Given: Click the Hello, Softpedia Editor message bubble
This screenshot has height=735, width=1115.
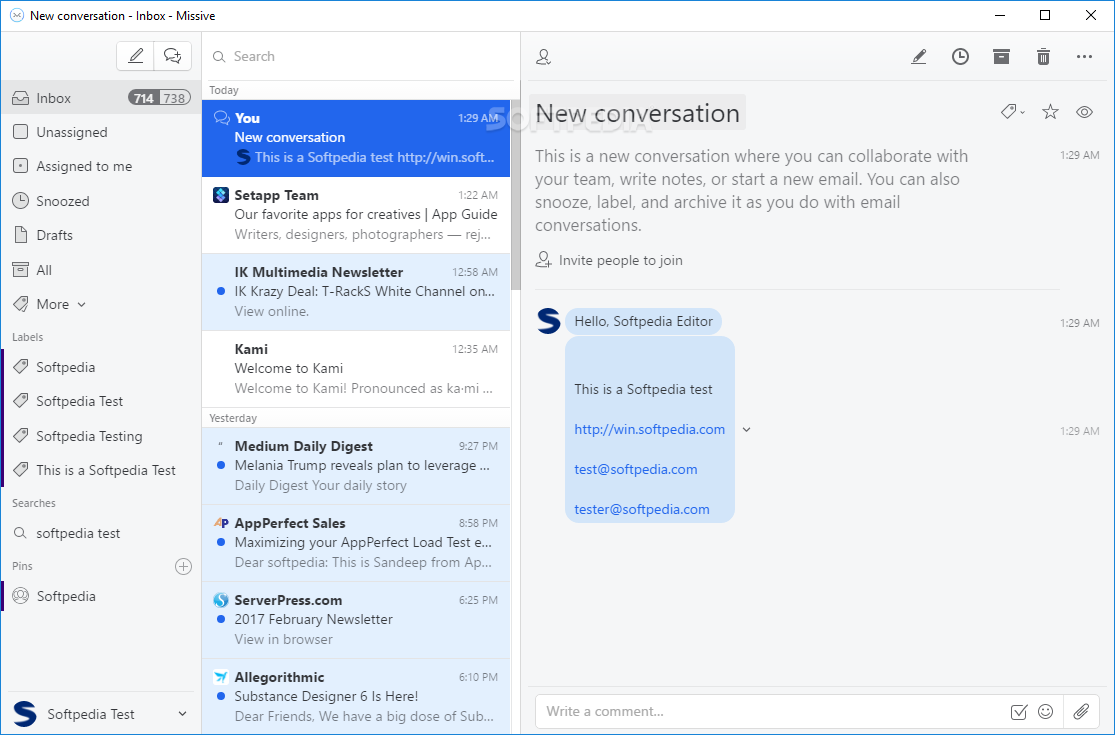Looking at the screenshot, I should [643, 321].
